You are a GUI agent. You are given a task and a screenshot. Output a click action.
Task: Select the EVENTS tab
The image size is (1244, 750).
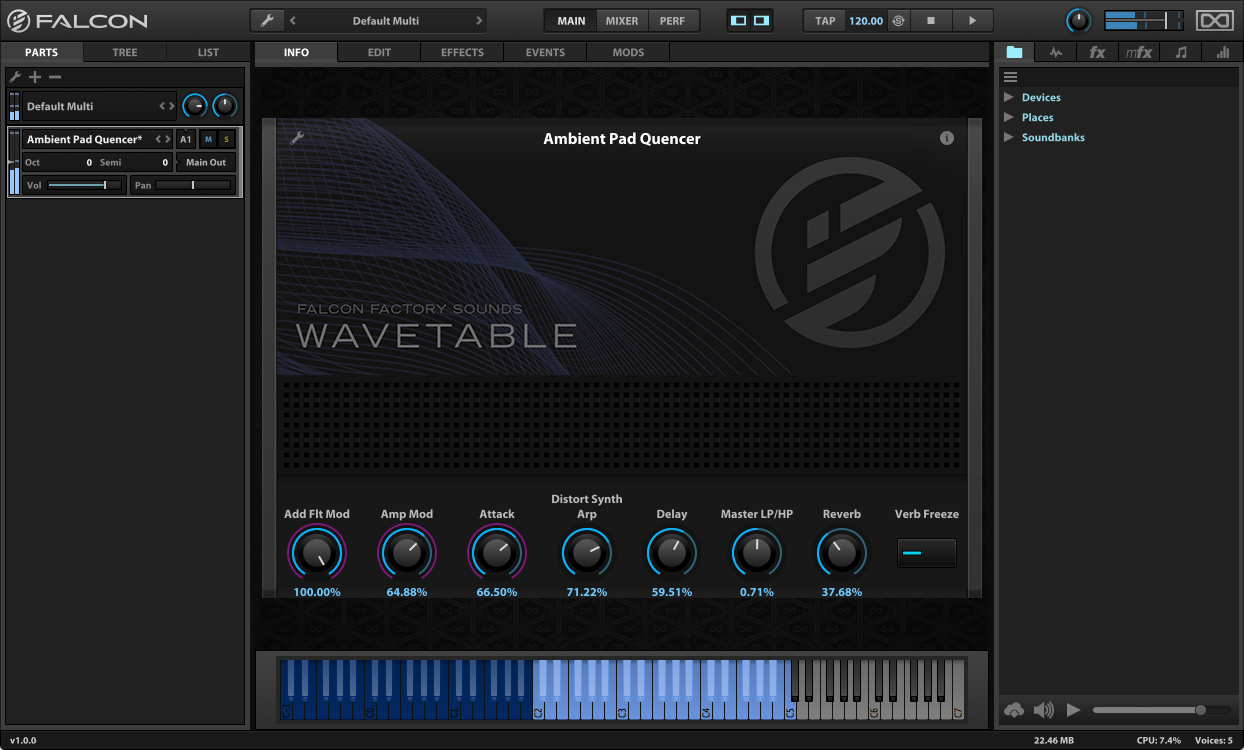point(545,52)
